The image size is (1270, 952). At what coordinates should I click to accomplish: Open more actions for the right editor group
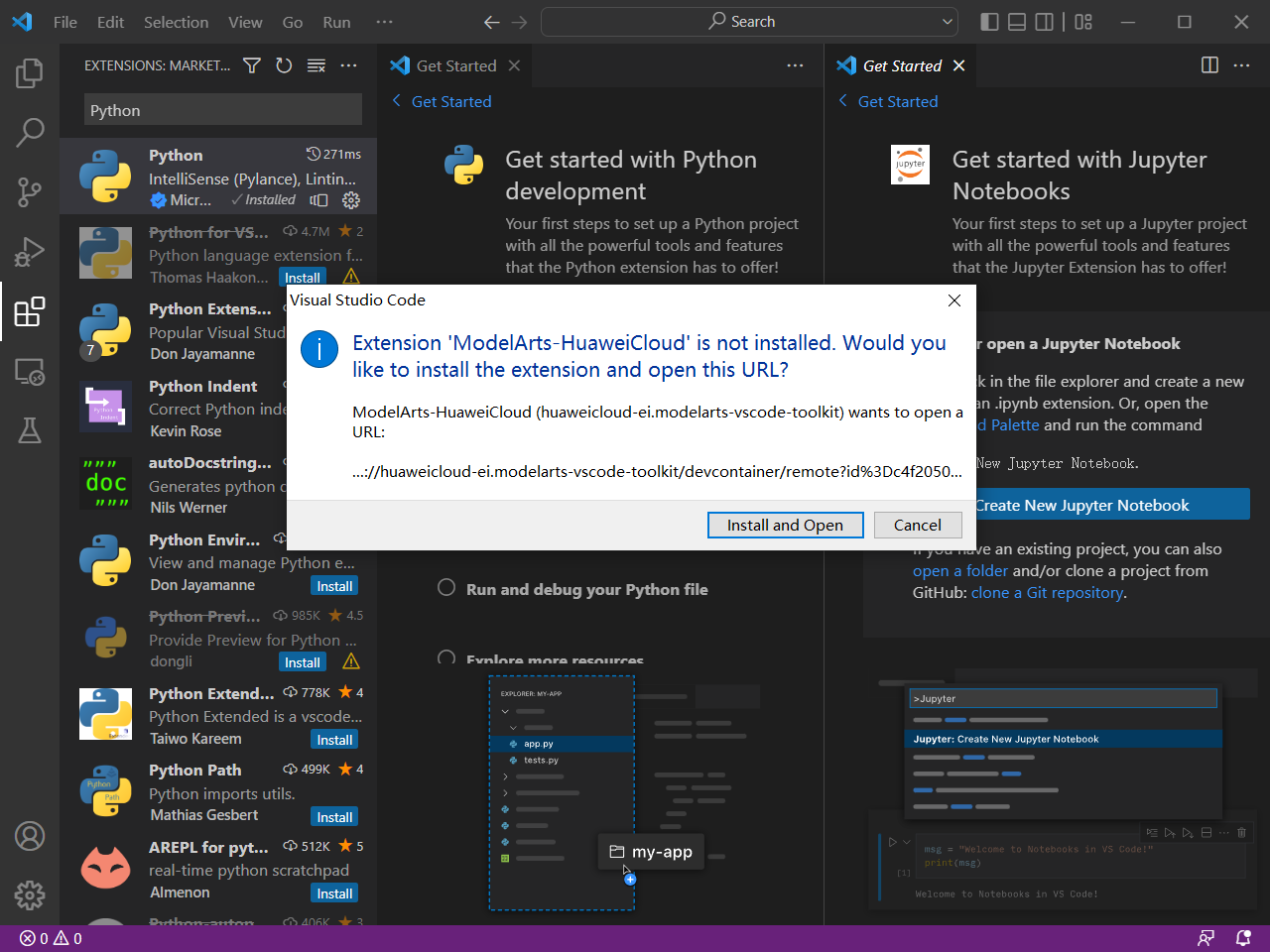point(1242,65)
